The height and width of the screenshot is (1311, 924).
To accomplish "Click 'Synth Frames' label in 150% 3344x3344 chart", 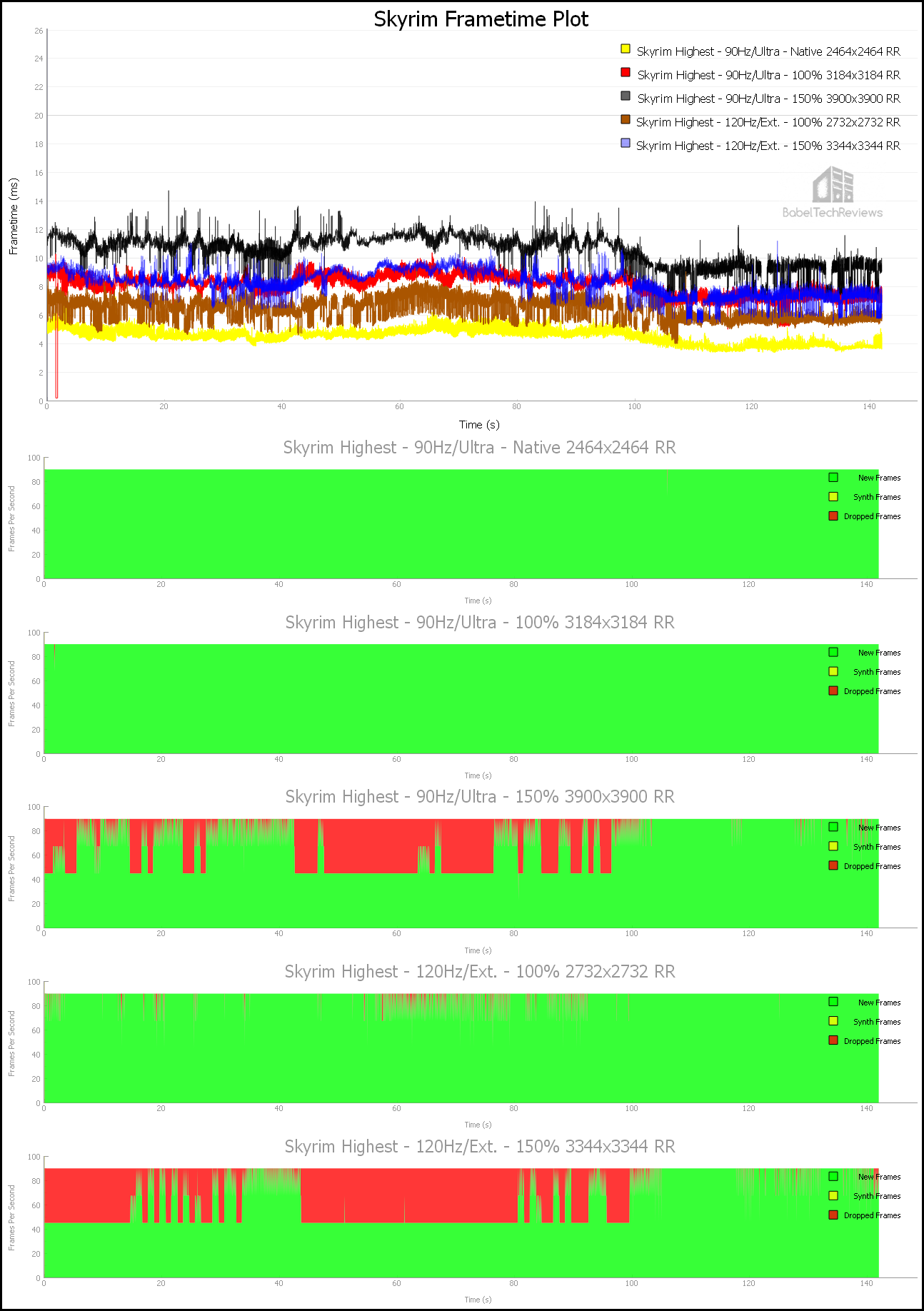I will click(x=877, y=1196).
